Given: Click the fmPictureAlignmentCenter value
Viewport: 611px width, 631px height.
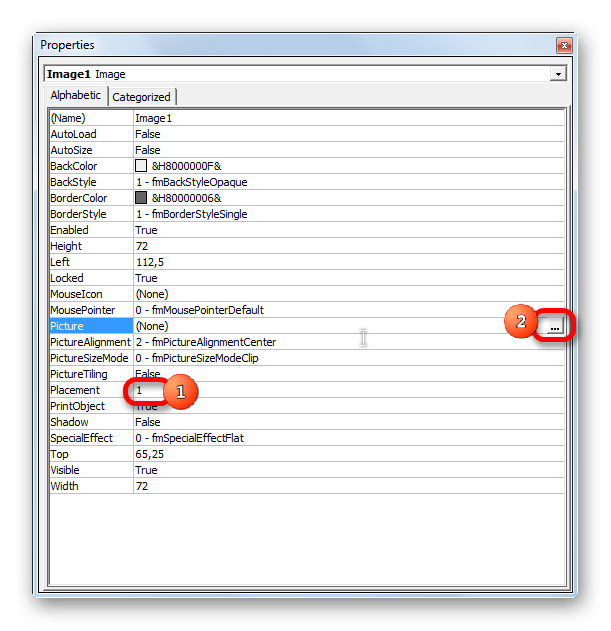Looking at the screenshot, I should [349, 342].
